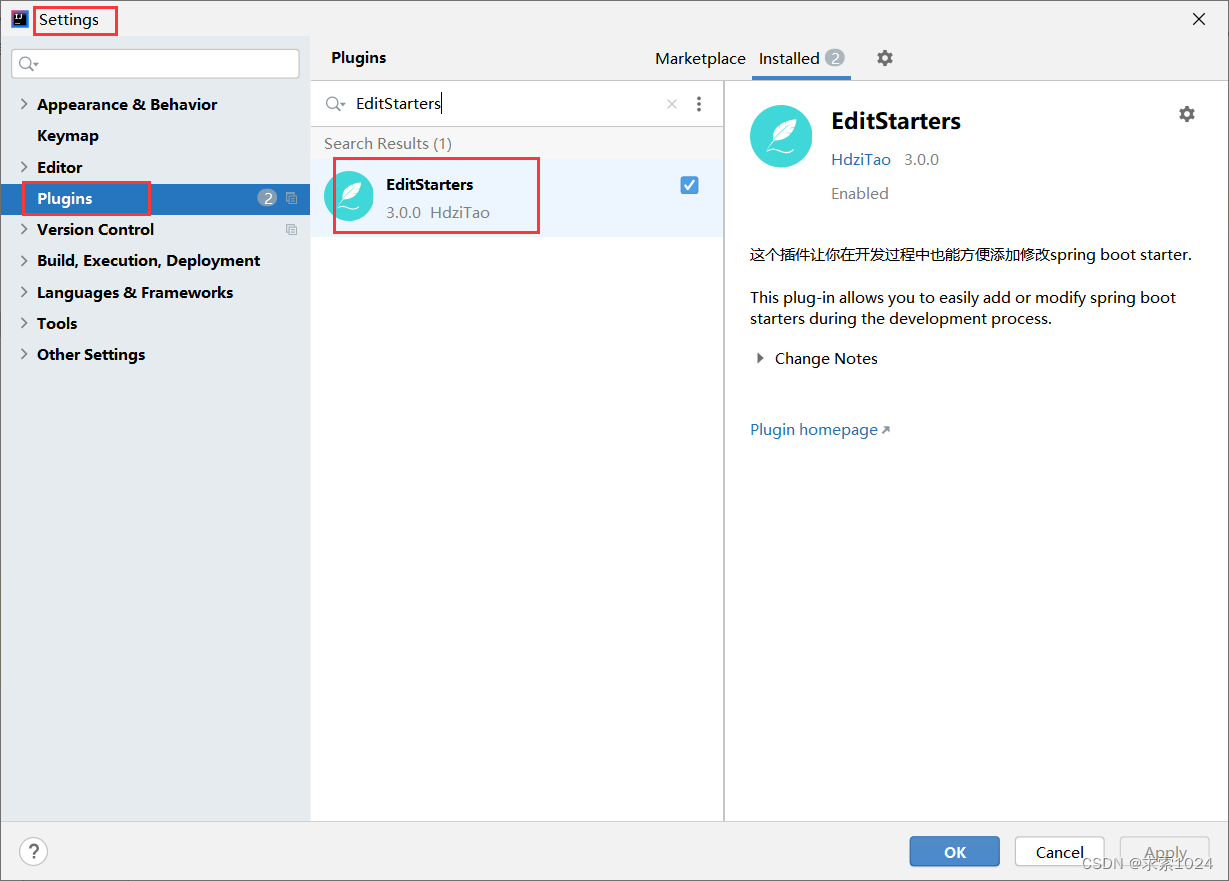Viewport: 1229px width, 881px height.
Task: Open the Help question mark button
Action: pos(34,851)
